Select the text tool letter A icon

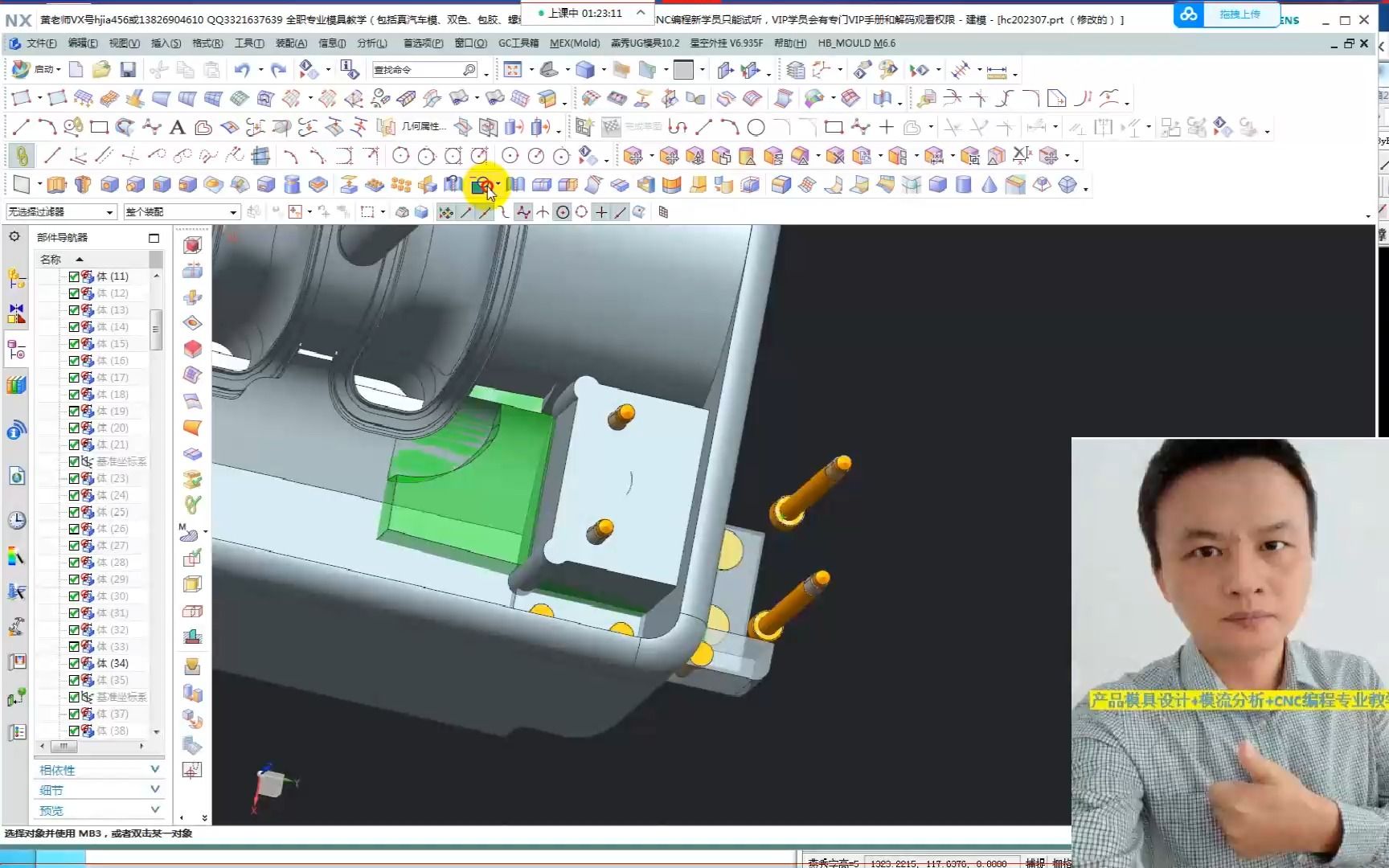click(178, 127)
